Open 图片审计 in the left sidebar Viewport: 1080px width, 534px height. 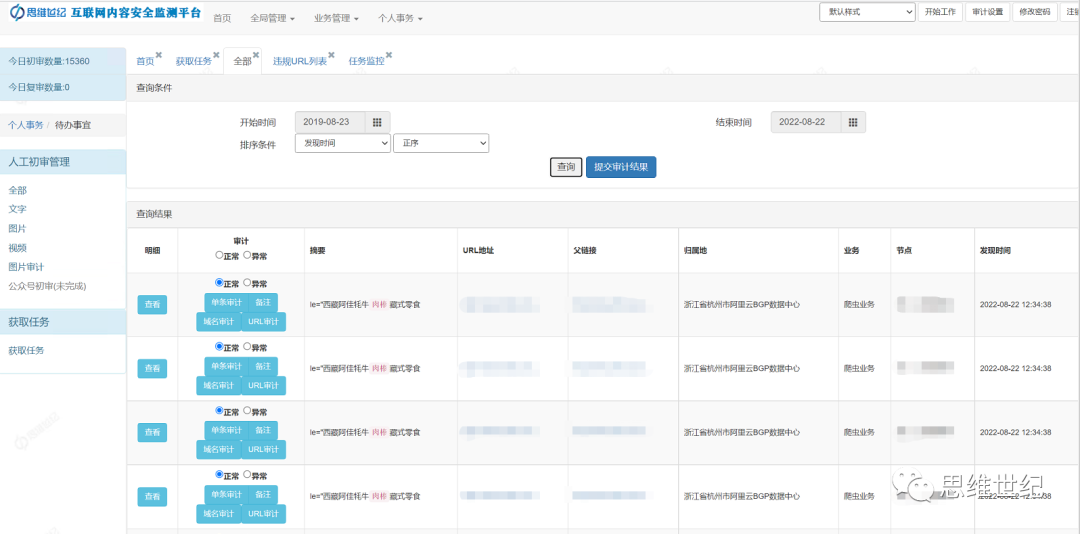pos(26,267)
